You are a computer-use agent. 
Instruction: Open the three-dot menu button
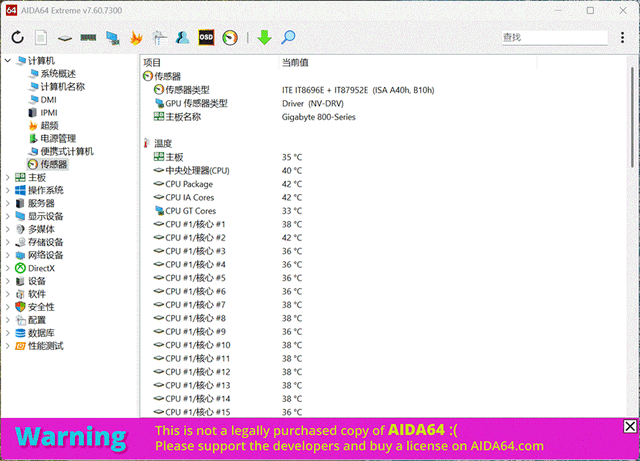tap(622, 38)
